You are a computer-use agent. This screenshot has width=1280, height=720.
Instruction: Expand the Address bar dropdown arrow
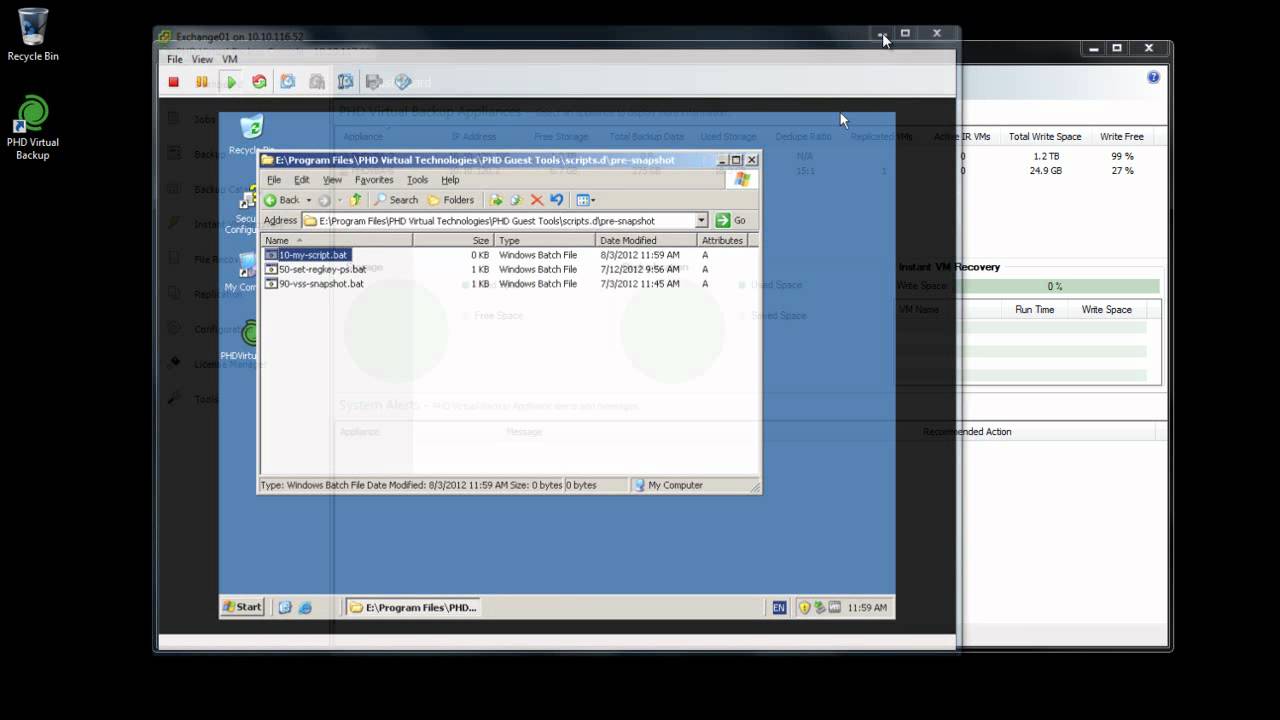[701, 220]
